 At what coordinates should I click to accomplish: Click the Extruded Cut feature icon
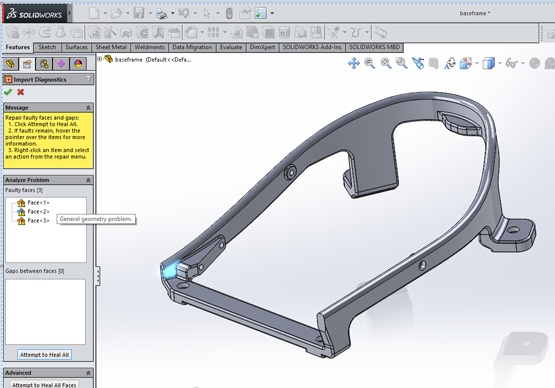pos(94,33)
